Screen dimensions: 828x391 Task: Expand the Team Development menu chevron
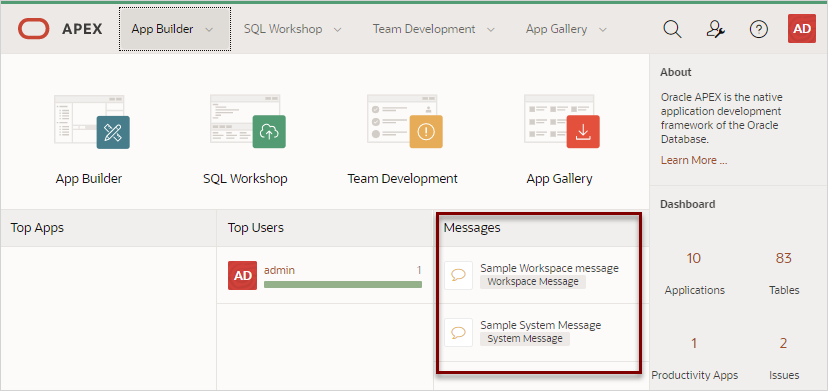point(491,30)
